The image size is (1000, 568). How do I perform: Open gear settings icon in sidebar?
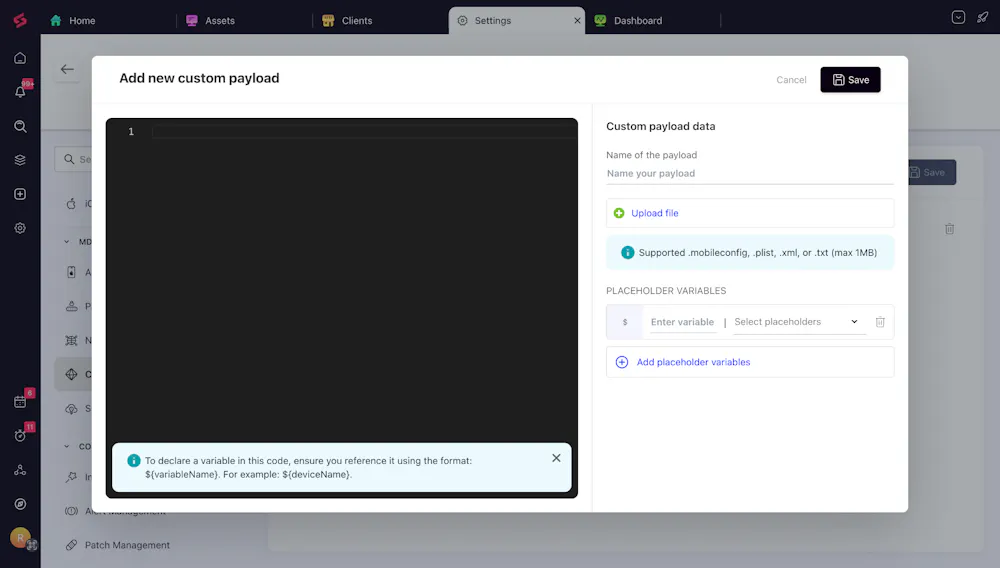[x=20, y=228]
